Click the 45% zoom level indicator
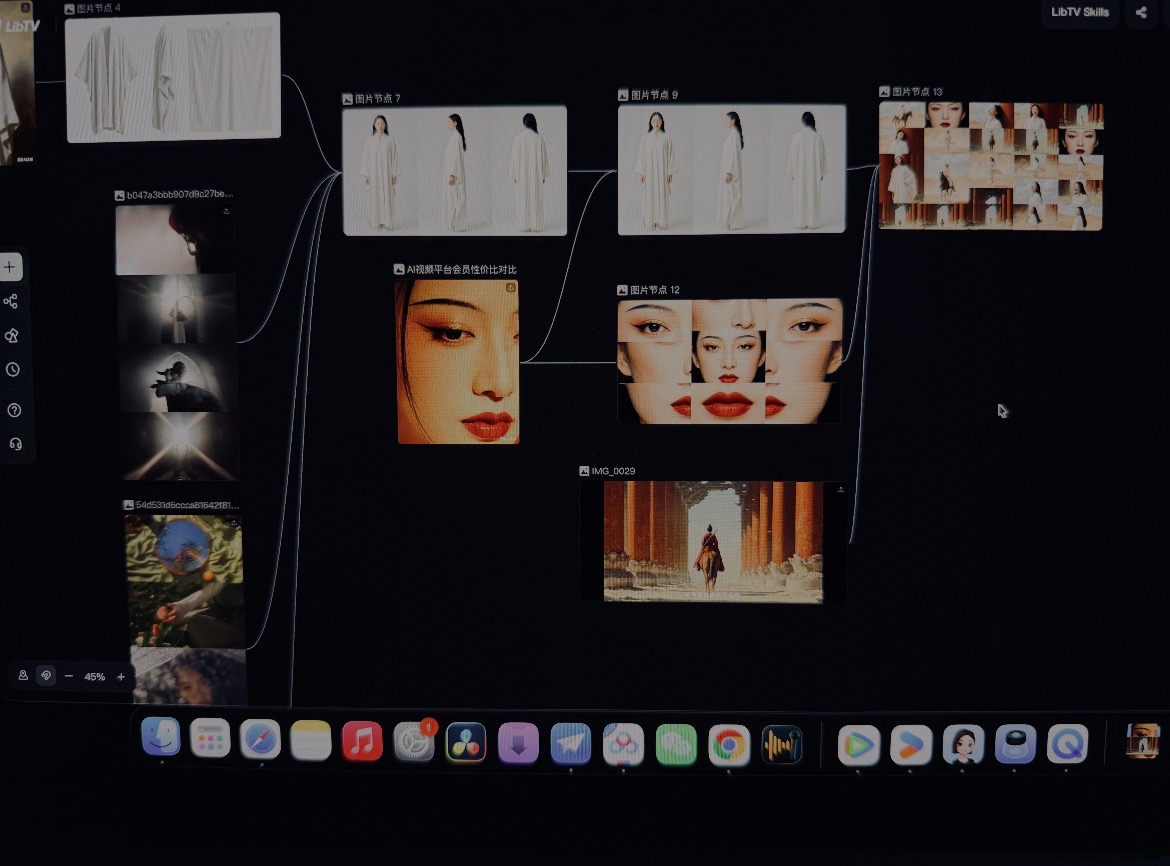 (x=95, y=677)
